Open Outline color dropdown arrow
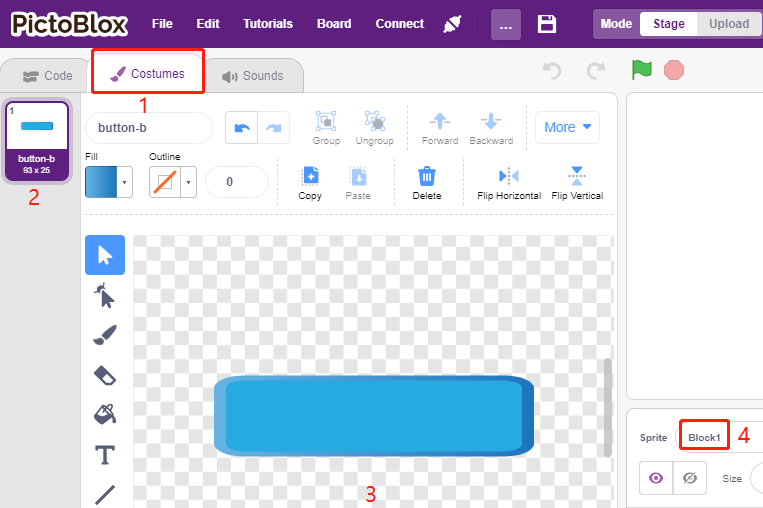Image resolution: width=763 pixels, height=508 pixels. [188, 182]
